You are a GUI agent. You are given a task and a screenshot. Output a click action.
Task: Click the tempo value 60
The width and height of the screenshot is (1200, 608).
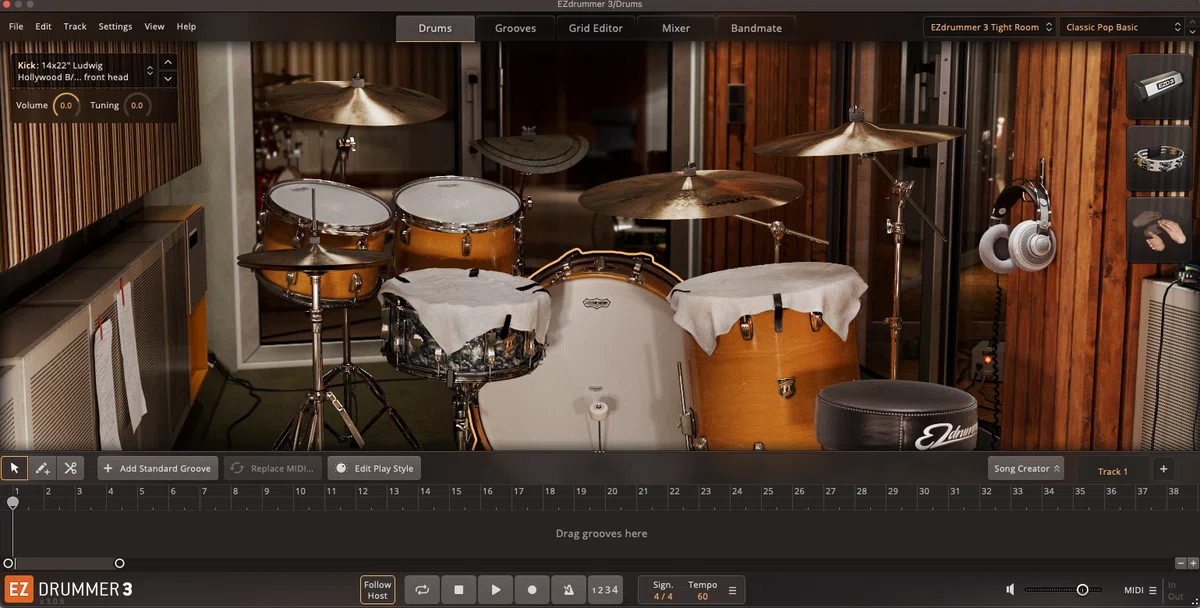702,597
